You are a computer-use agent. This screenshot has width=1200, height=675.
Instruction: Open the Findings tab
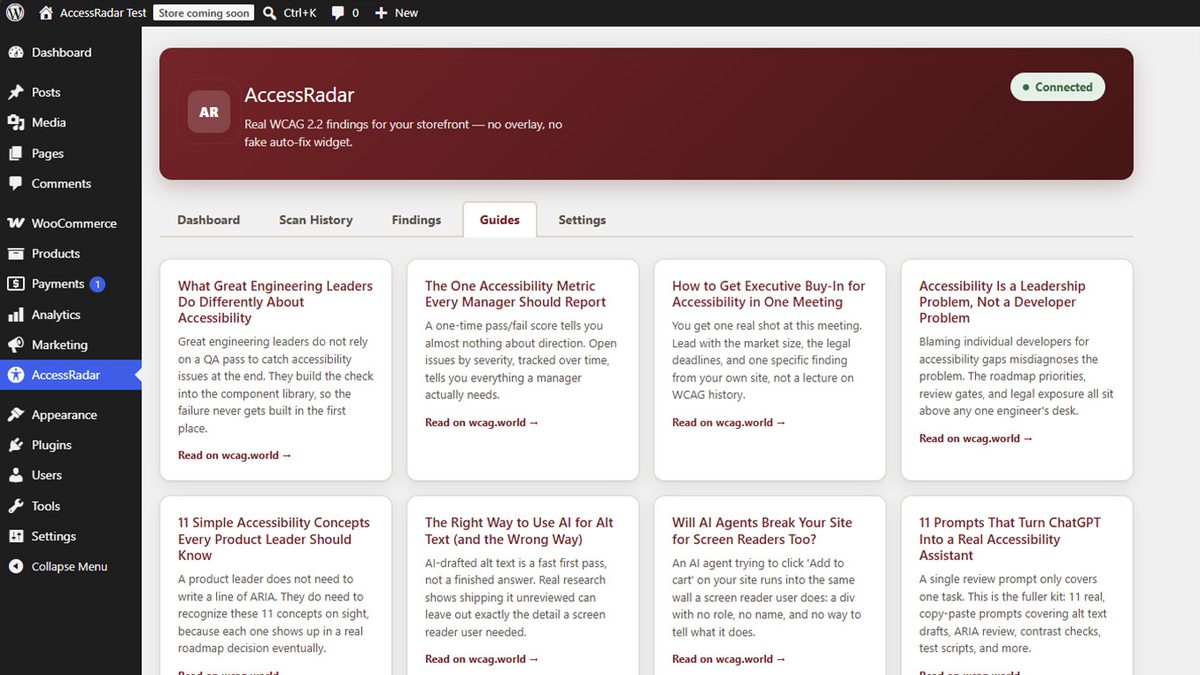click(416, 220)
